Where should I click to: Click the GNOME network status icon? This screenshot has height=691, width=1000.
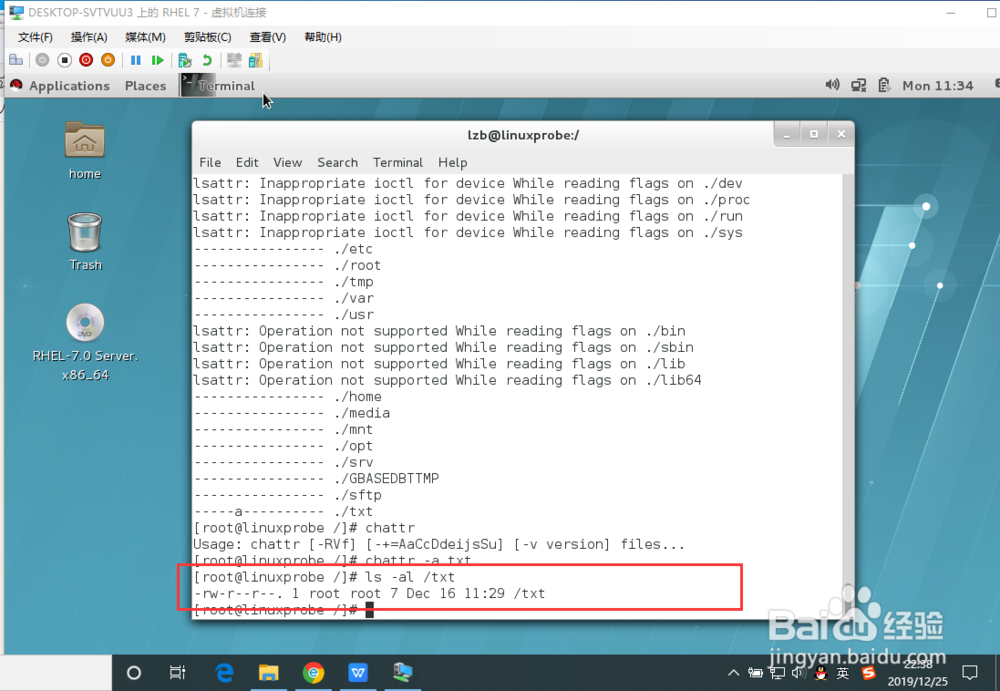coord(858,85)
